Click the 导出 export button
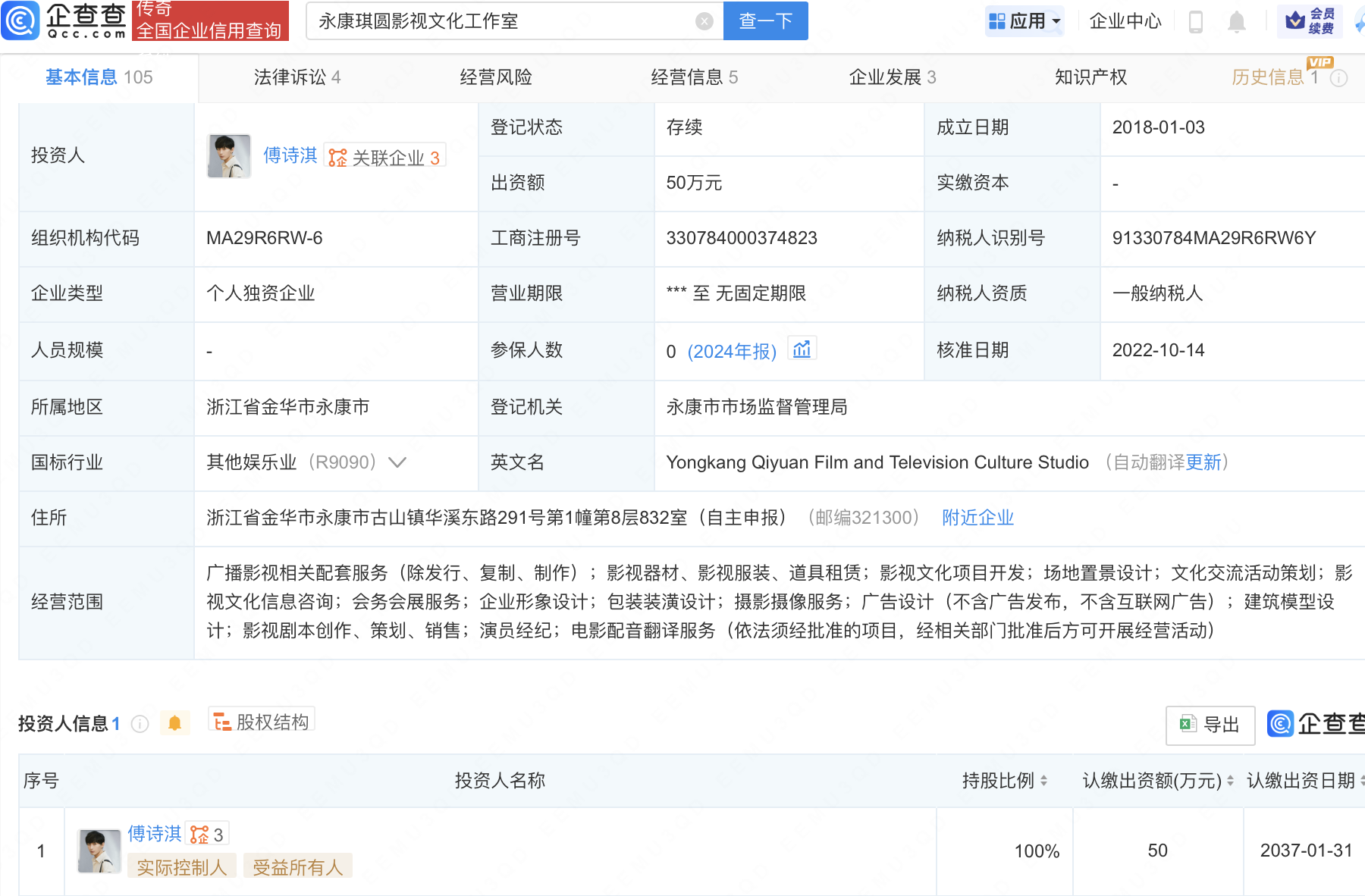 tap(1210, 725)
